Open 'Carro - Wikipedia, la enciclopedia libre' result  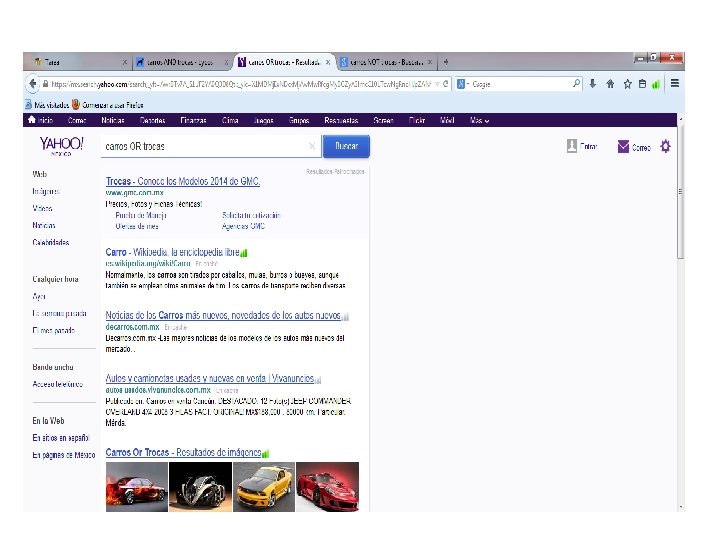pos(173,253)
